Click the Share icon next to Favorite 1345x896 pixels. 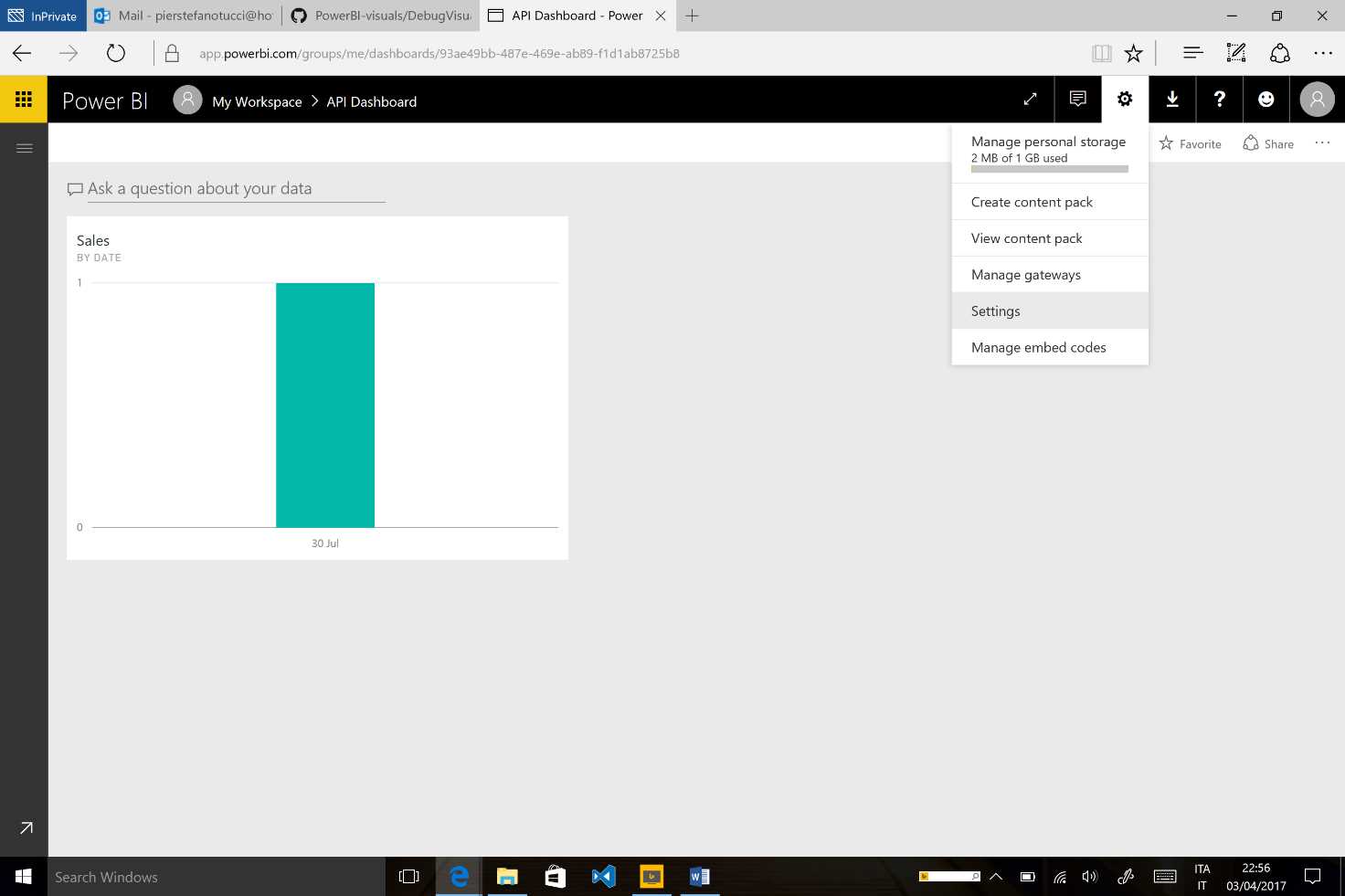click(1268, 142)
